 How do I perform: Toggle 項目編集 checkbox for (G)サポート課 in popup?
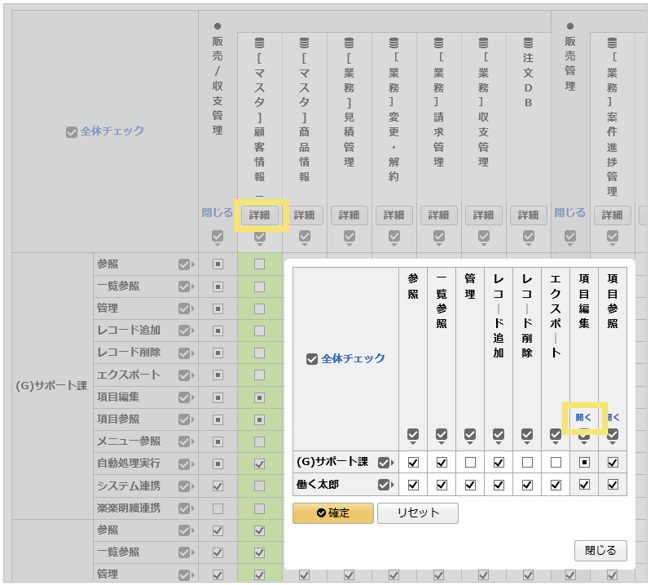pyautogui.click(x=584, y=462)
